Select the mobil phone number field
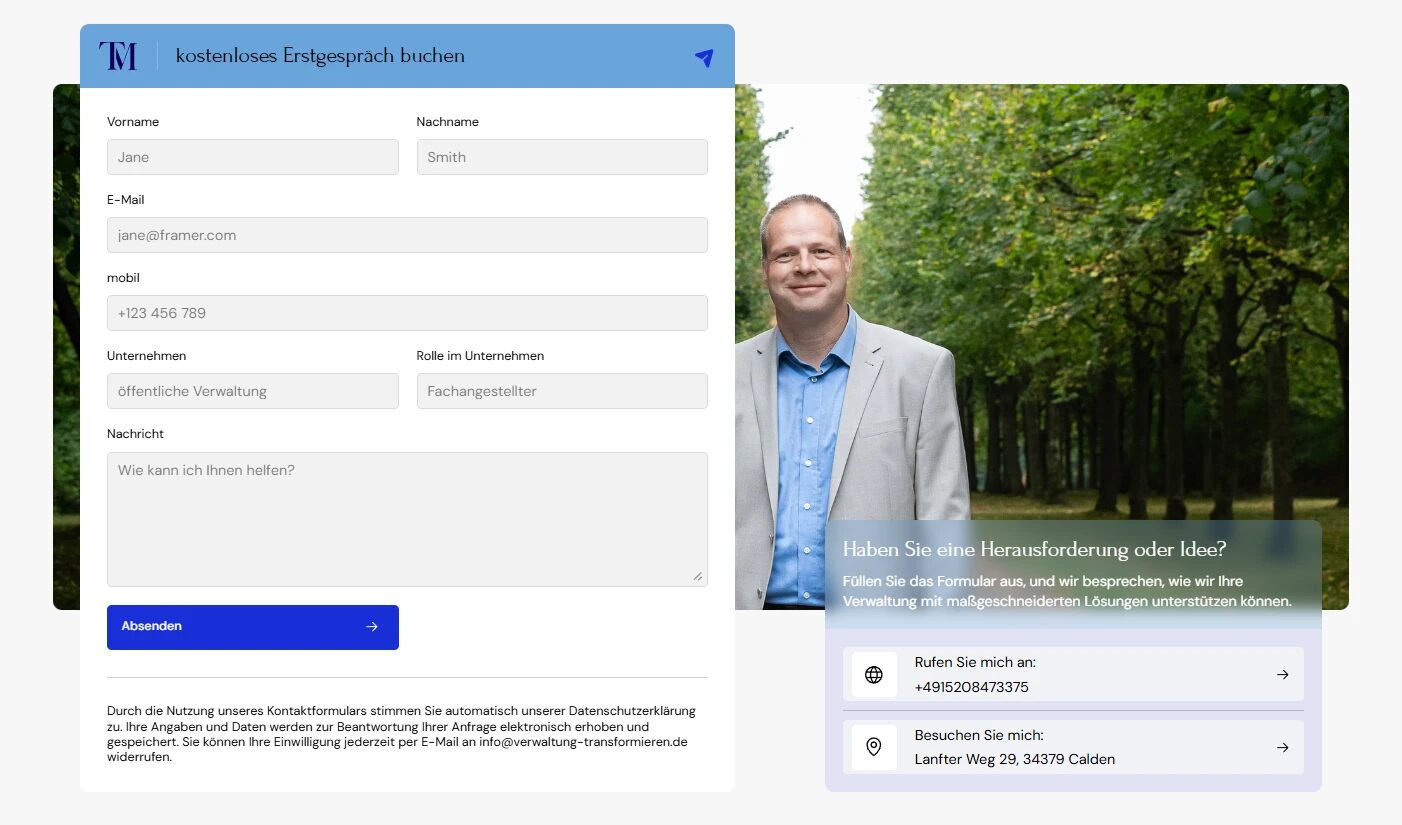Image resolution: width=1402 pixels, height=825 pixels. click(x=407, y=313)
